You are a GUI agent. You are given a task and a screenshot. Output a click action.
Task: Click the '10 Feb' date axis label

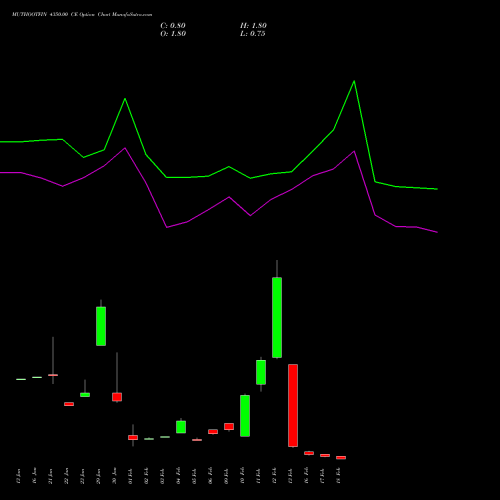point(242,476)
